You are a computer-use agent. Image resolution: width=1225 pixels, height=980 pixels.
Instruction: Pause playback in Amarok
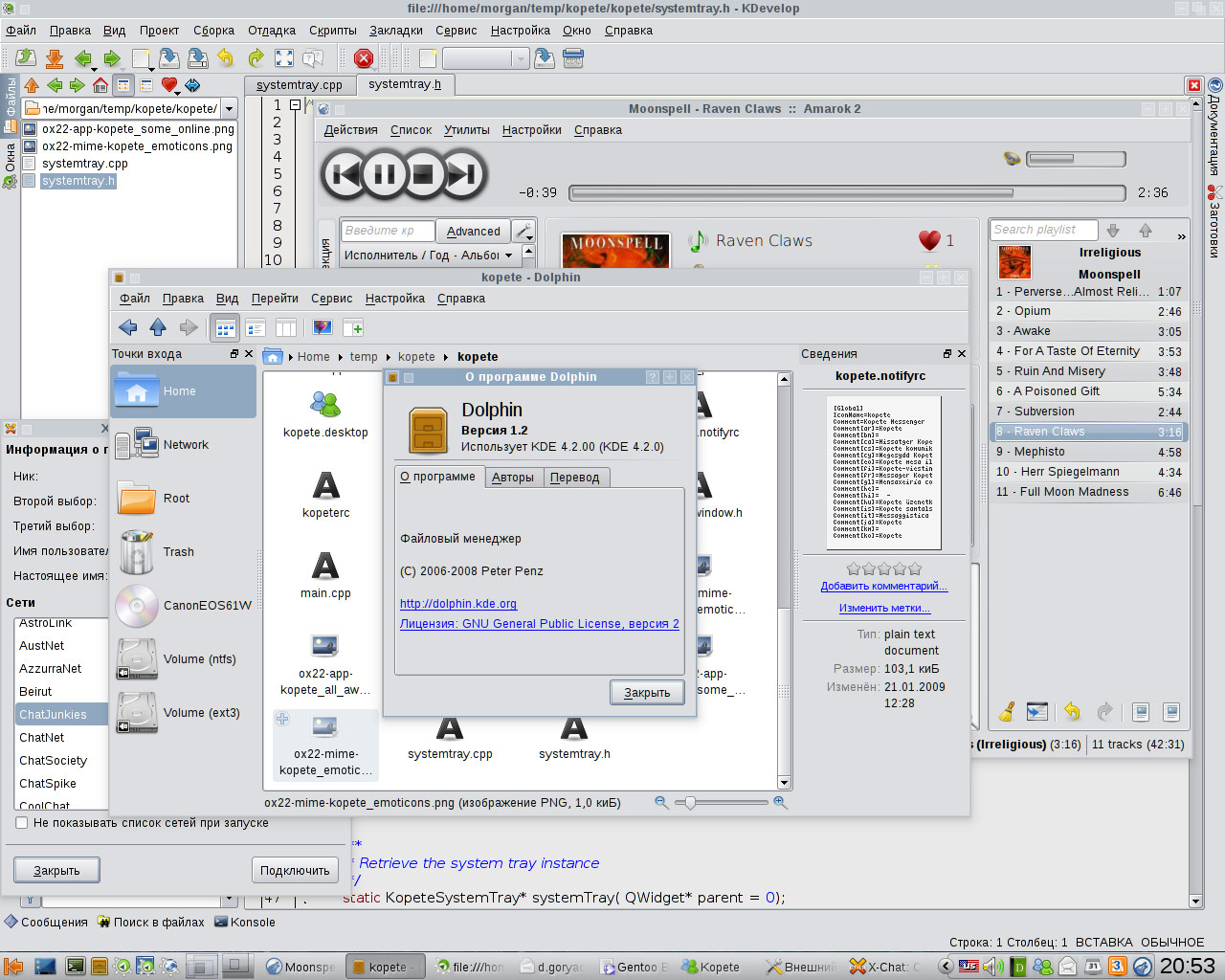(x=385, y=174)
